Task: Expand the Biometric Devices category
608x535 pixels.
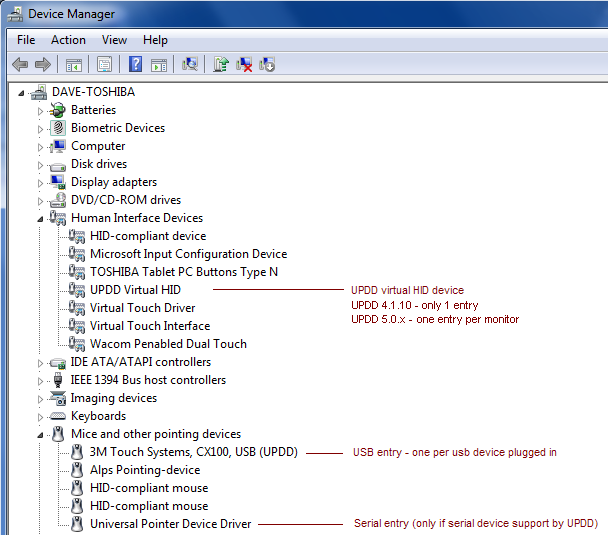Action: click(40, 129)
